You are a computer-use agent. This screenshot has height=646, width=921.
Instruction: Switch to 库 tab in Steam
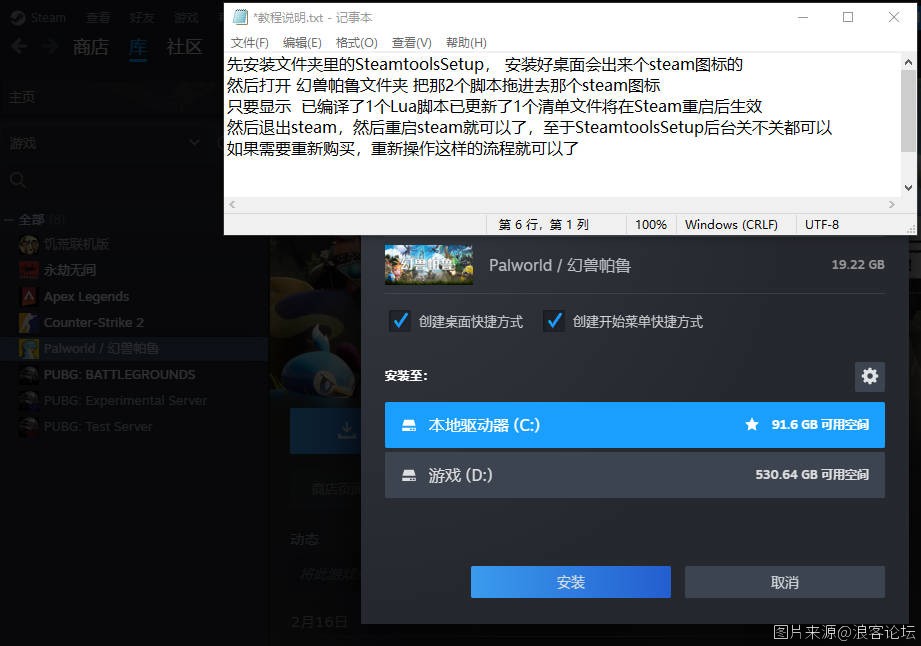[138, 47]
